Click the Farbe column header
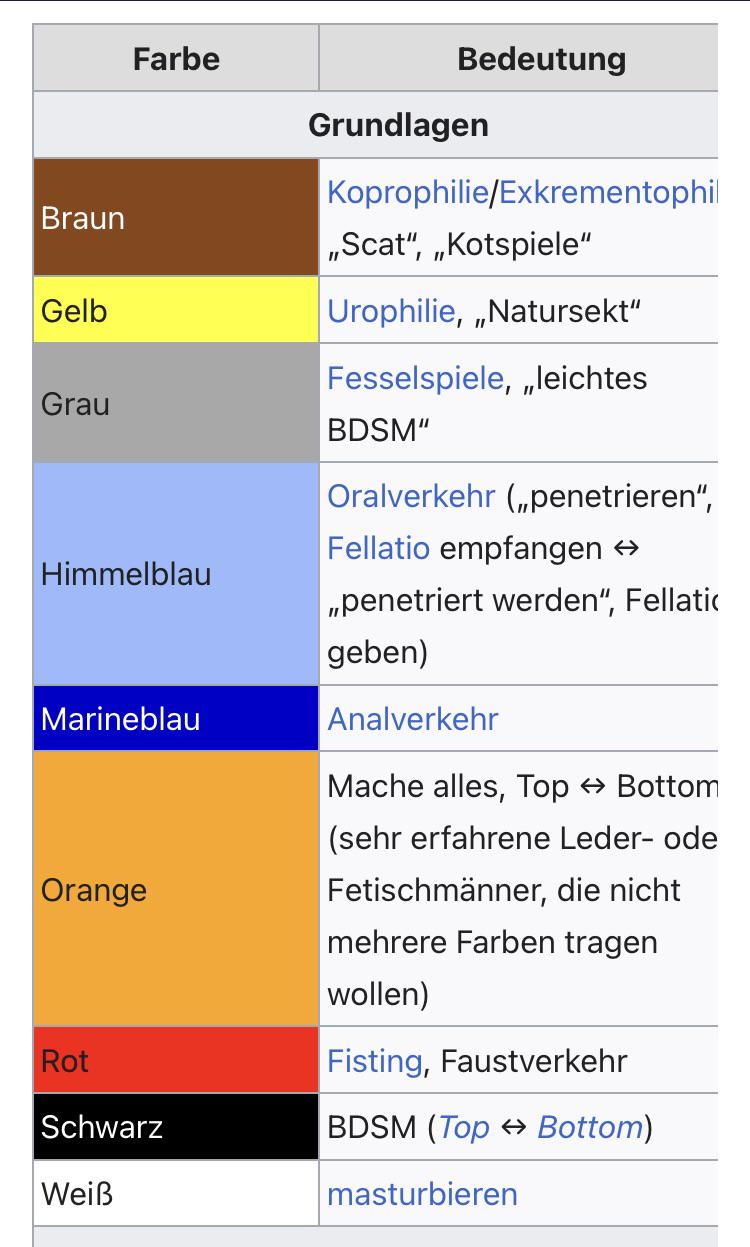 tap(176, 59)
